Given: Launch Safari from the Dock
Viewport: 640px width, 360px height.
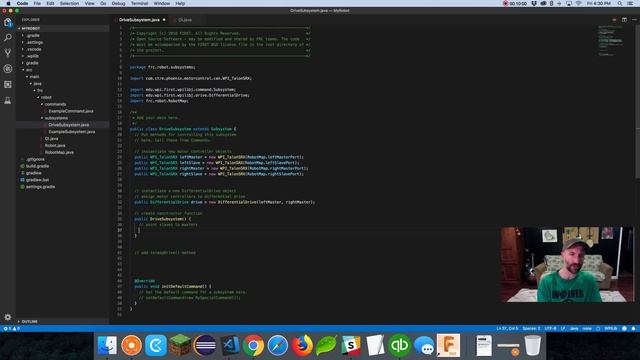Looking at the screenshot, I should [278, 345].
